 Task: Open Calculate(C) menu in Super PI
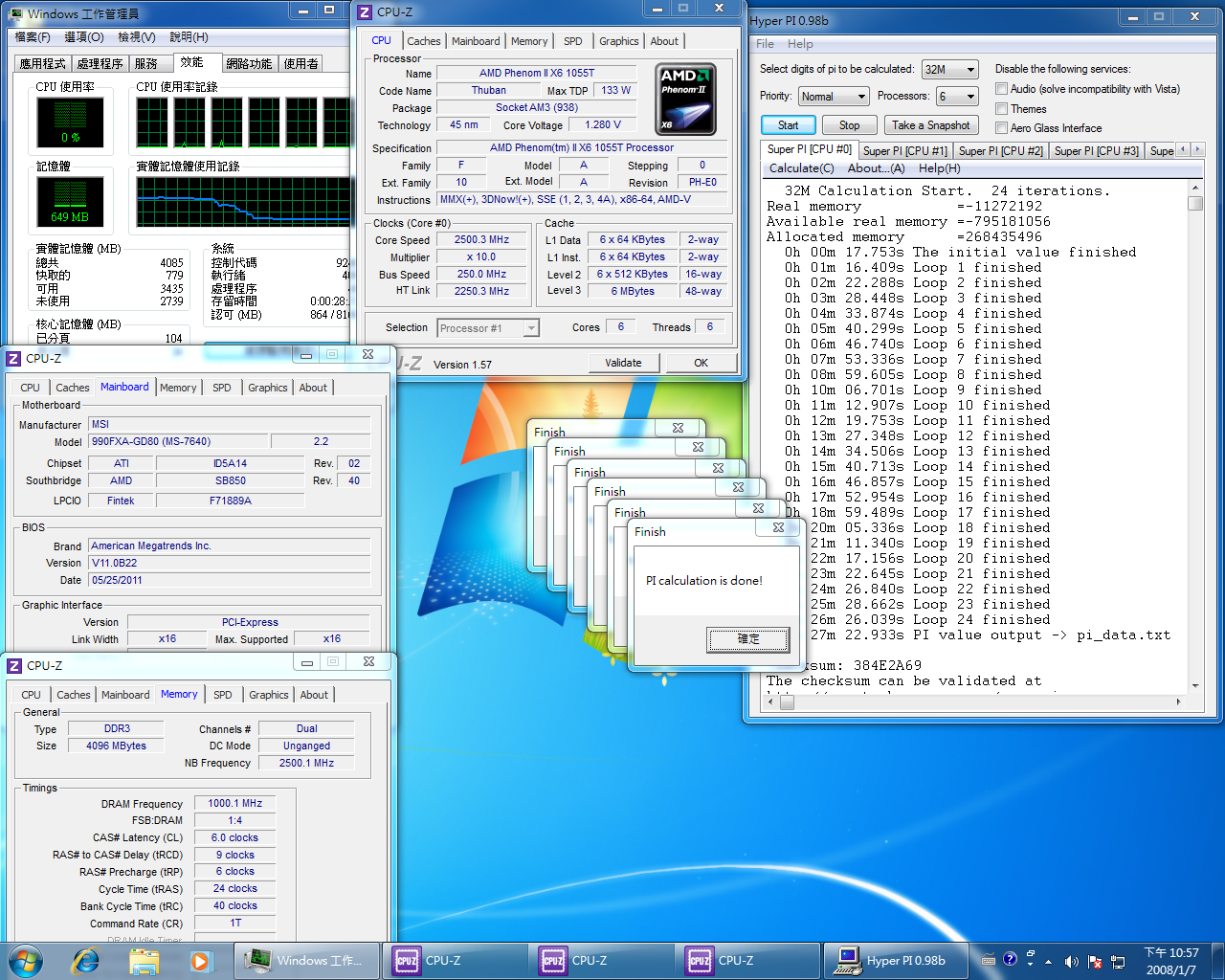[x=801, y=168]
